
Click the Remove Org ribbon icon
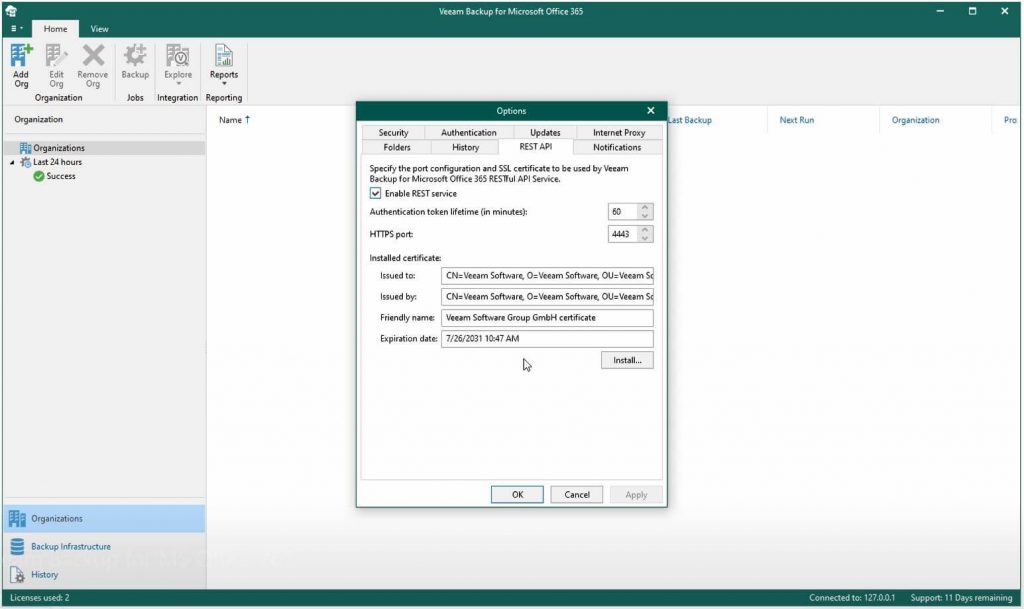point(93,66)
